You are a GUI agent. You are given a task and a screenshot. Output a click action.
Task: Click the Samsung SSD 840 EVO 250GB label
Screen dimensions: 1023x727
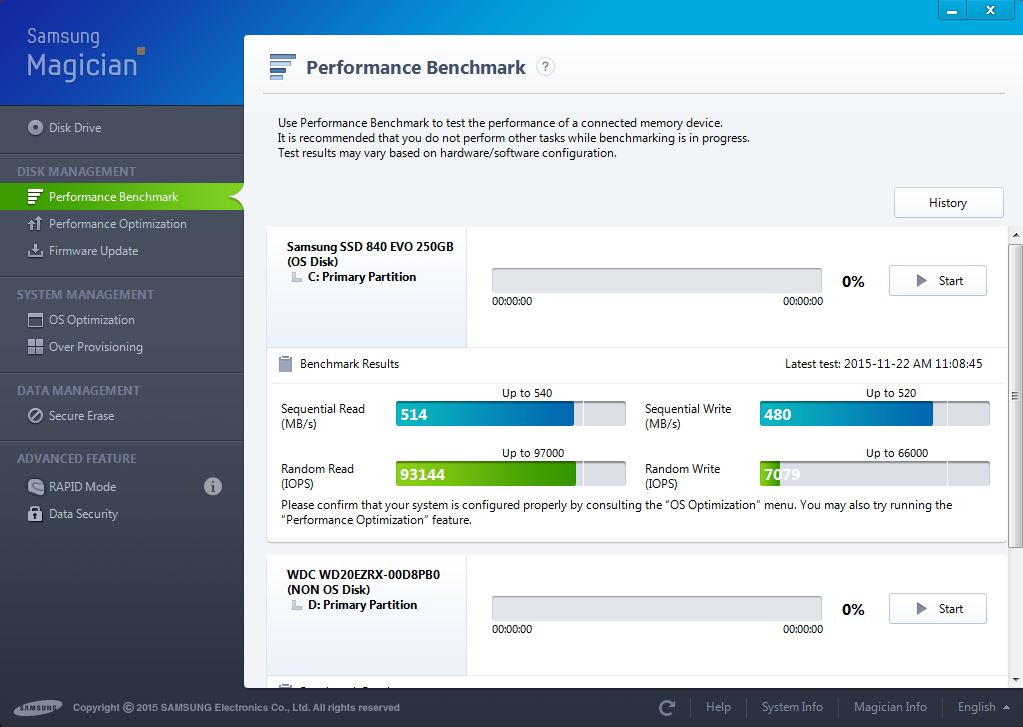click(370, 247)
